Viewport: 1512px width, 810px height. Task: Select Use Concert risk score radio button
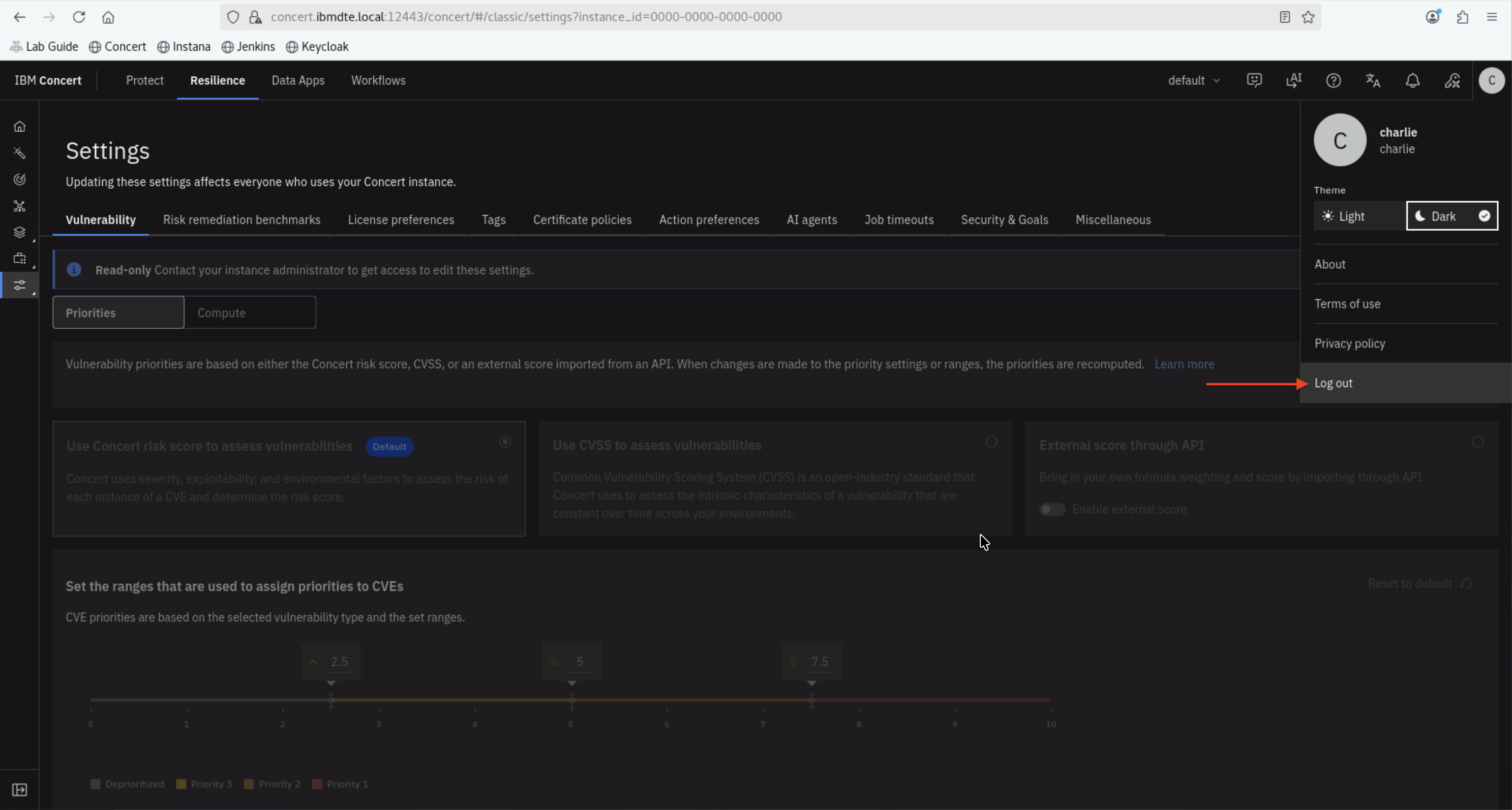505,442
